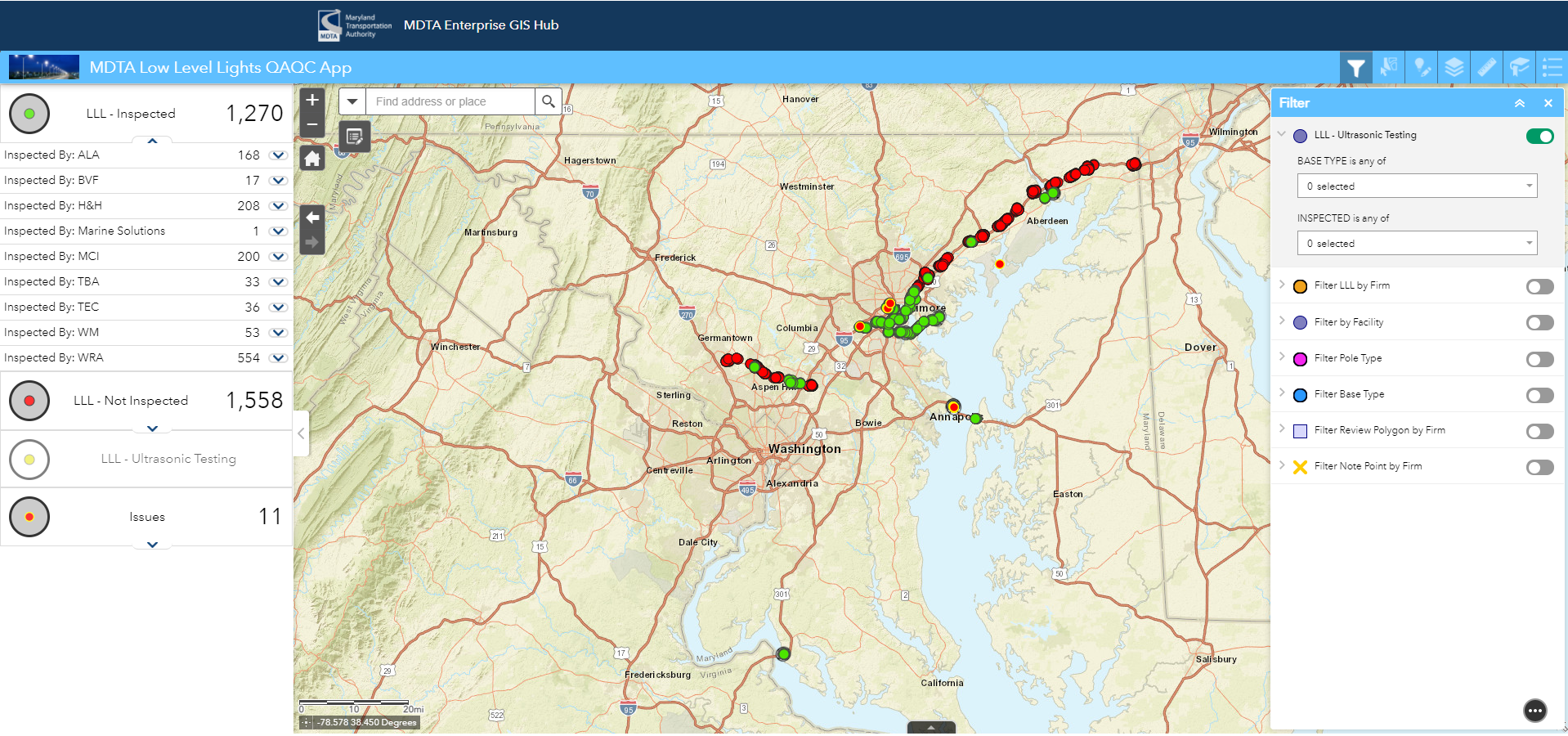
Task: Click the coordinates crosshair icon
Action: [x=307, y=722]
